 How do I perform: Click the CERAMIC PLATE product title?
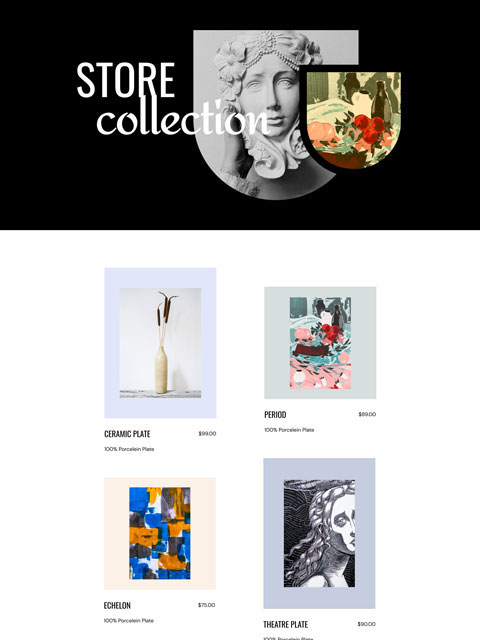click(127, 434)
